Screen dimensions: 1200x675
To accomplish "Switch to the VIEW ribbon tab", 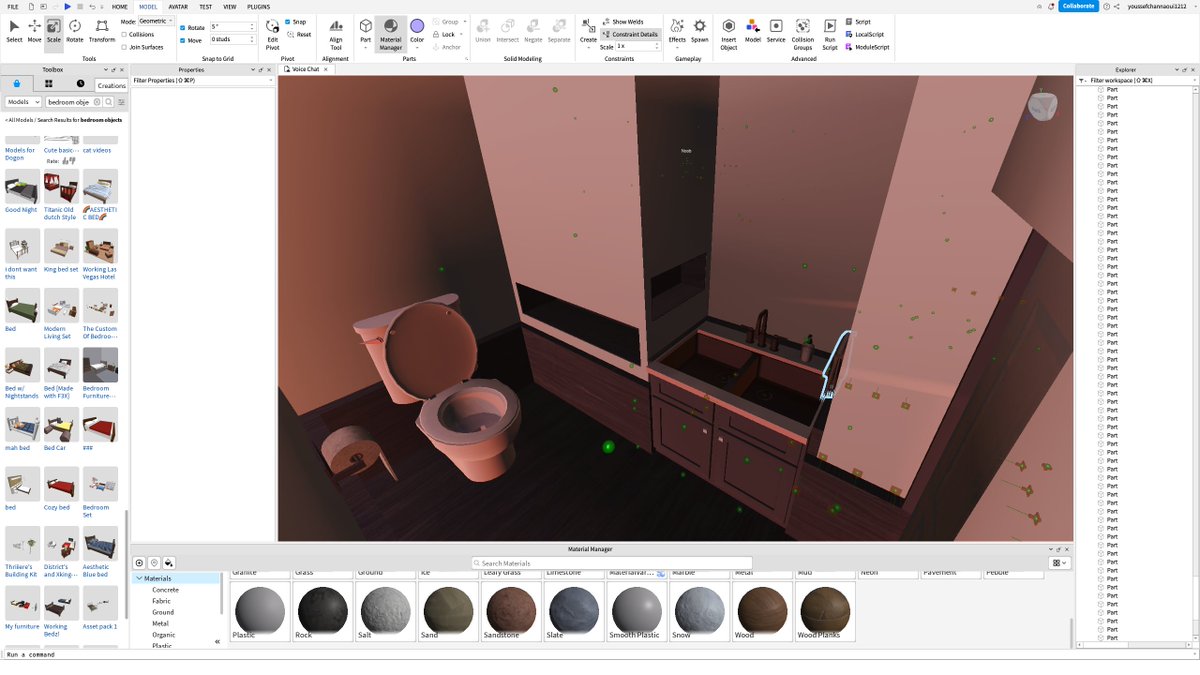I will pyautogui.click(x=230, y=6).
